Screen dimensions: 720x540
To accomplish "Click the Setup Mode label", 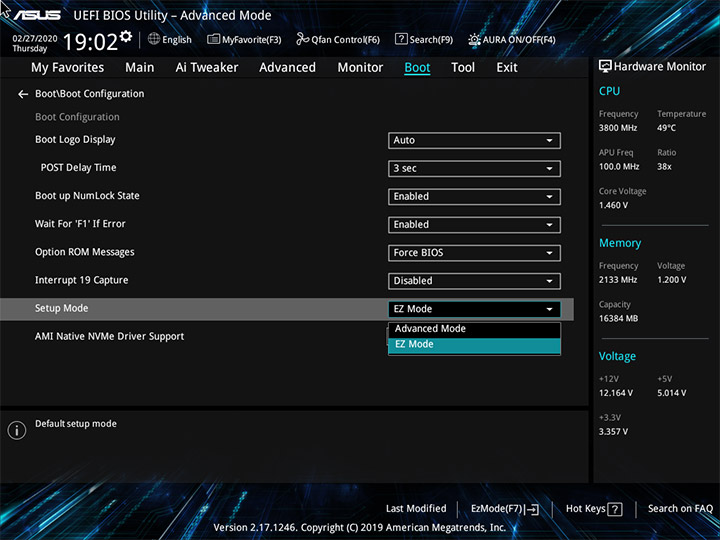I will tap(62, 309).
